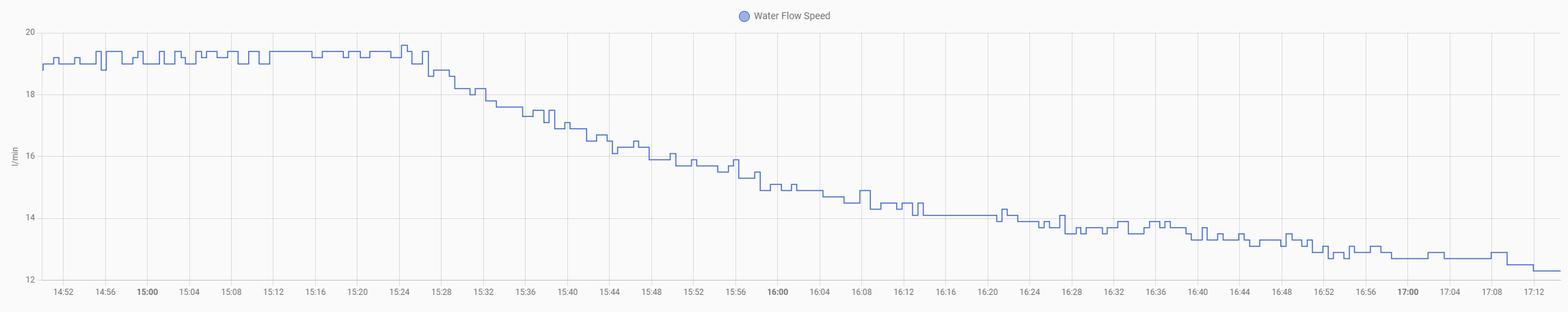Click the 15:40 time axis label
Image resolution: width=1568 pixels, height=312 pixels.
click(567, 292)
